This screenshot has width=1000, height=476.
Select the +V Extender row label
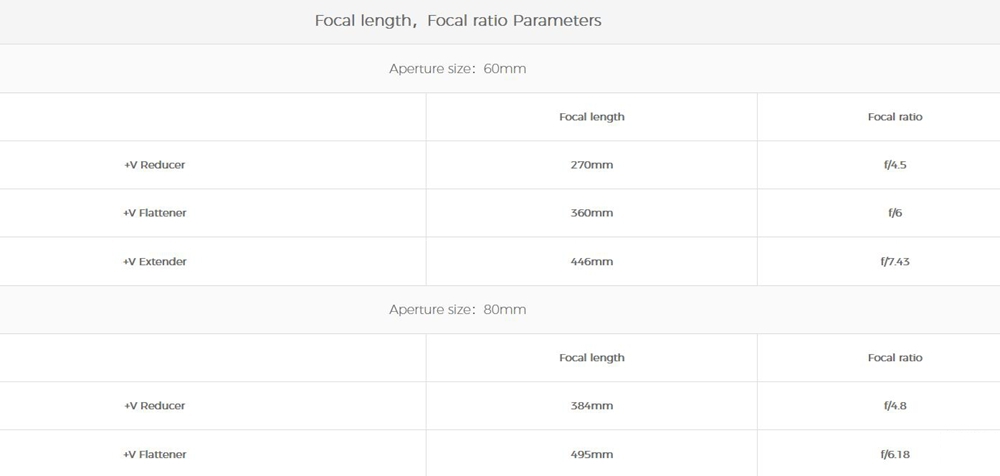point(155,262)
